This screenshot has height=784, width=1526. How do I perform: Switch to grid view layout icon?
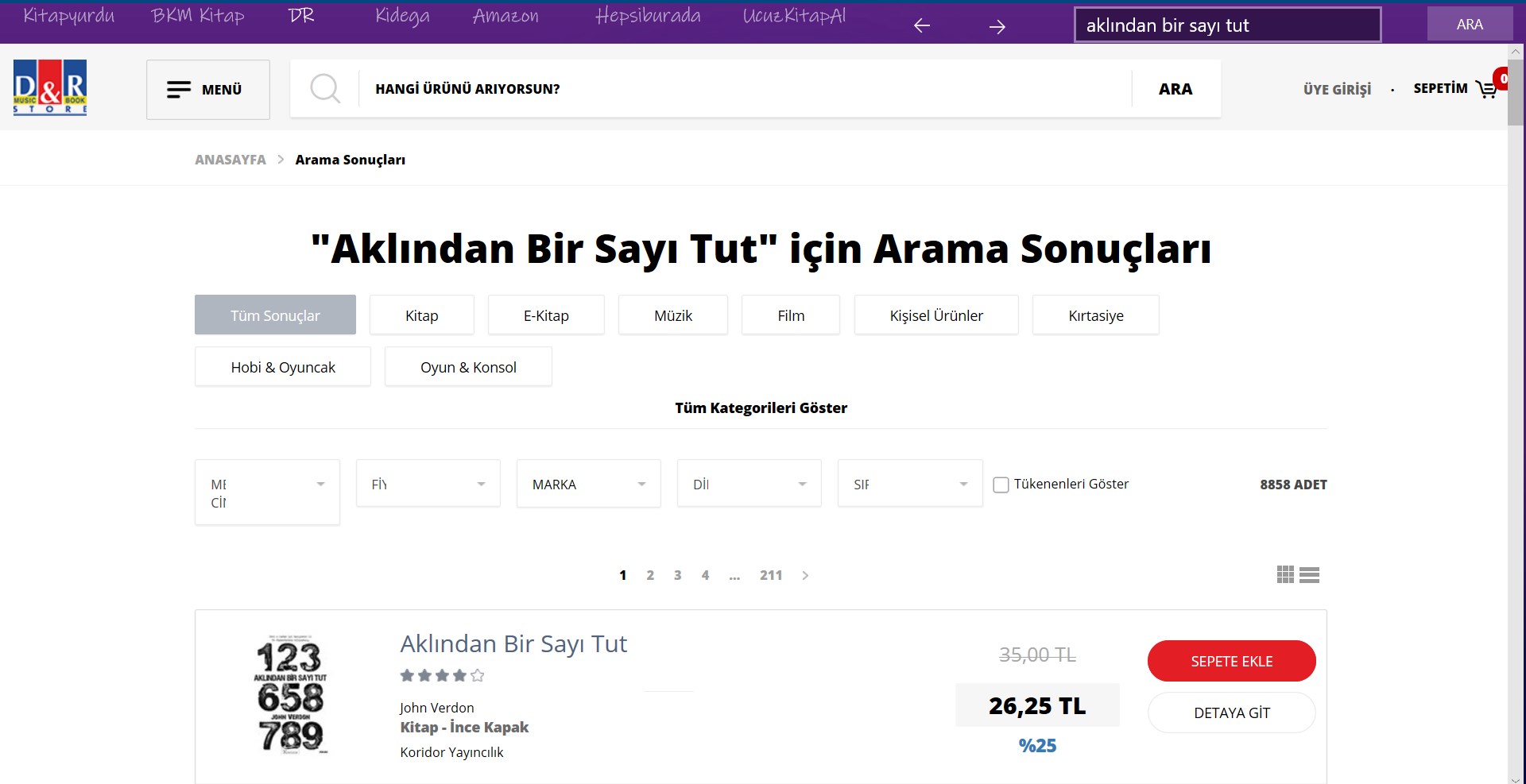1285,574
